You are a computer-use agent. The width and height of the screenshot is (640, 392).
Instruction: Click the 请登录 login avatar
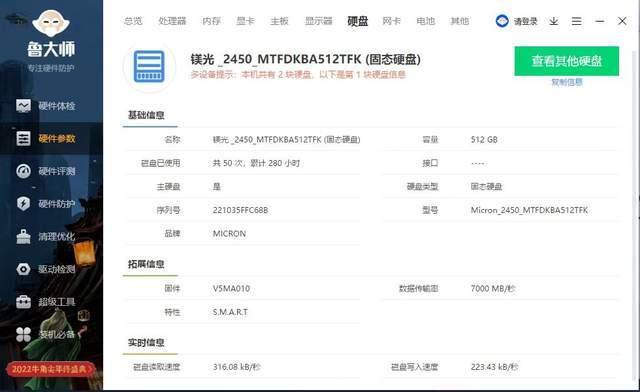(x=502, y=21)
